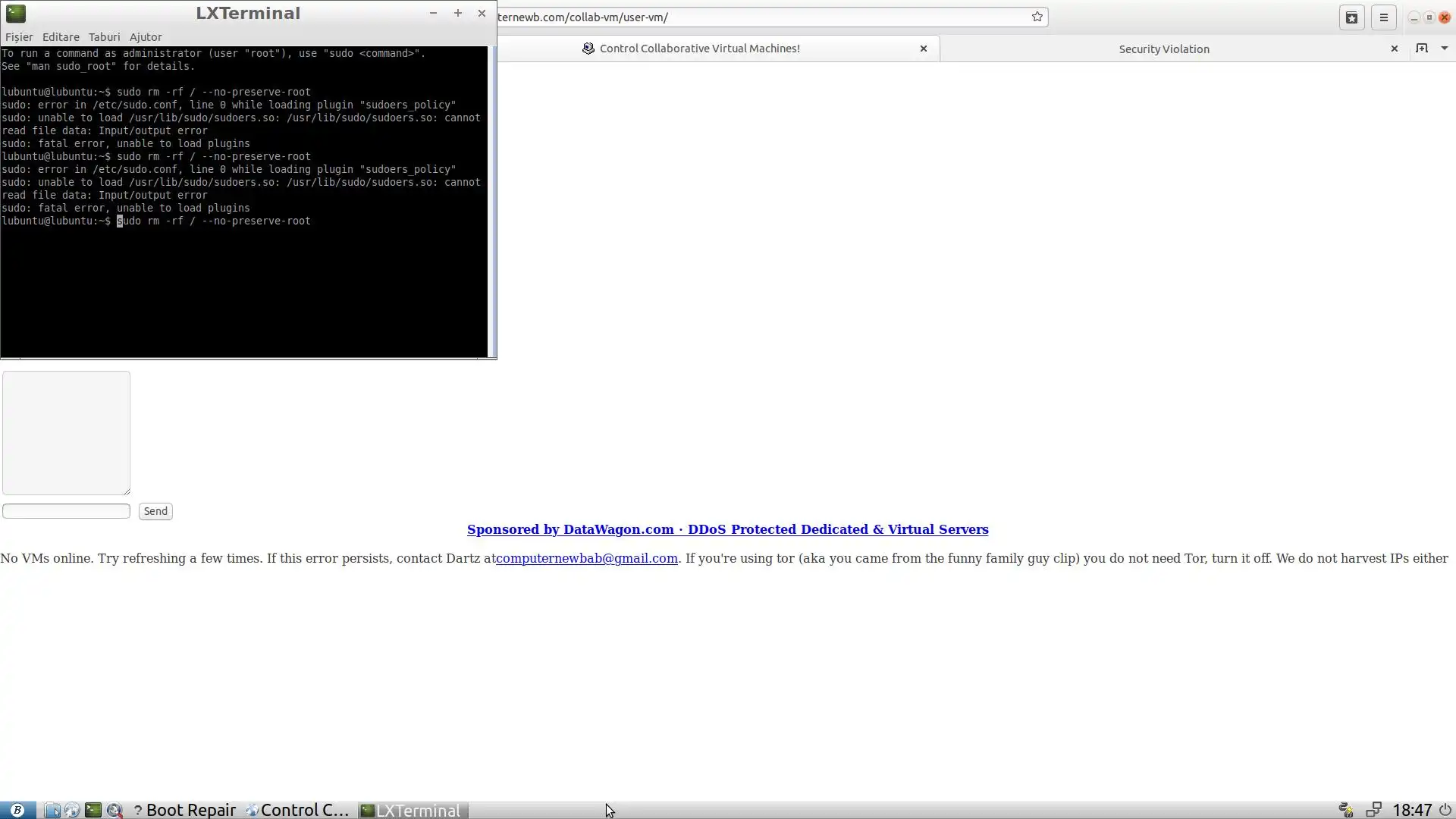This screenshot has height=819, width=1456.
Task: Switch to the Security Violation tab
Action: (1163, 49)
